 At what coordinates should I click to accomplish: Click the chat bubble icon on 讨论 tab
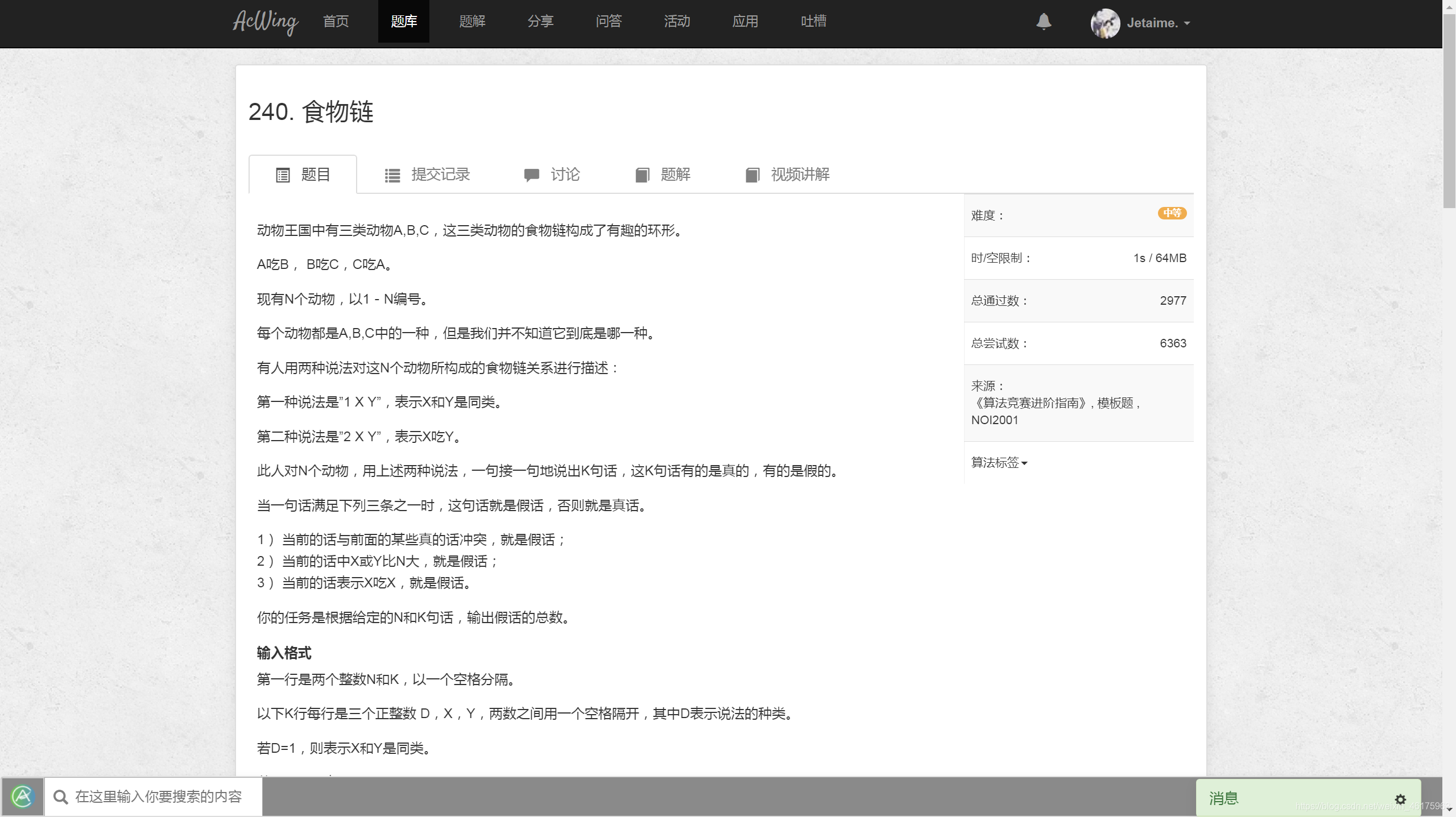click(532, 175)
